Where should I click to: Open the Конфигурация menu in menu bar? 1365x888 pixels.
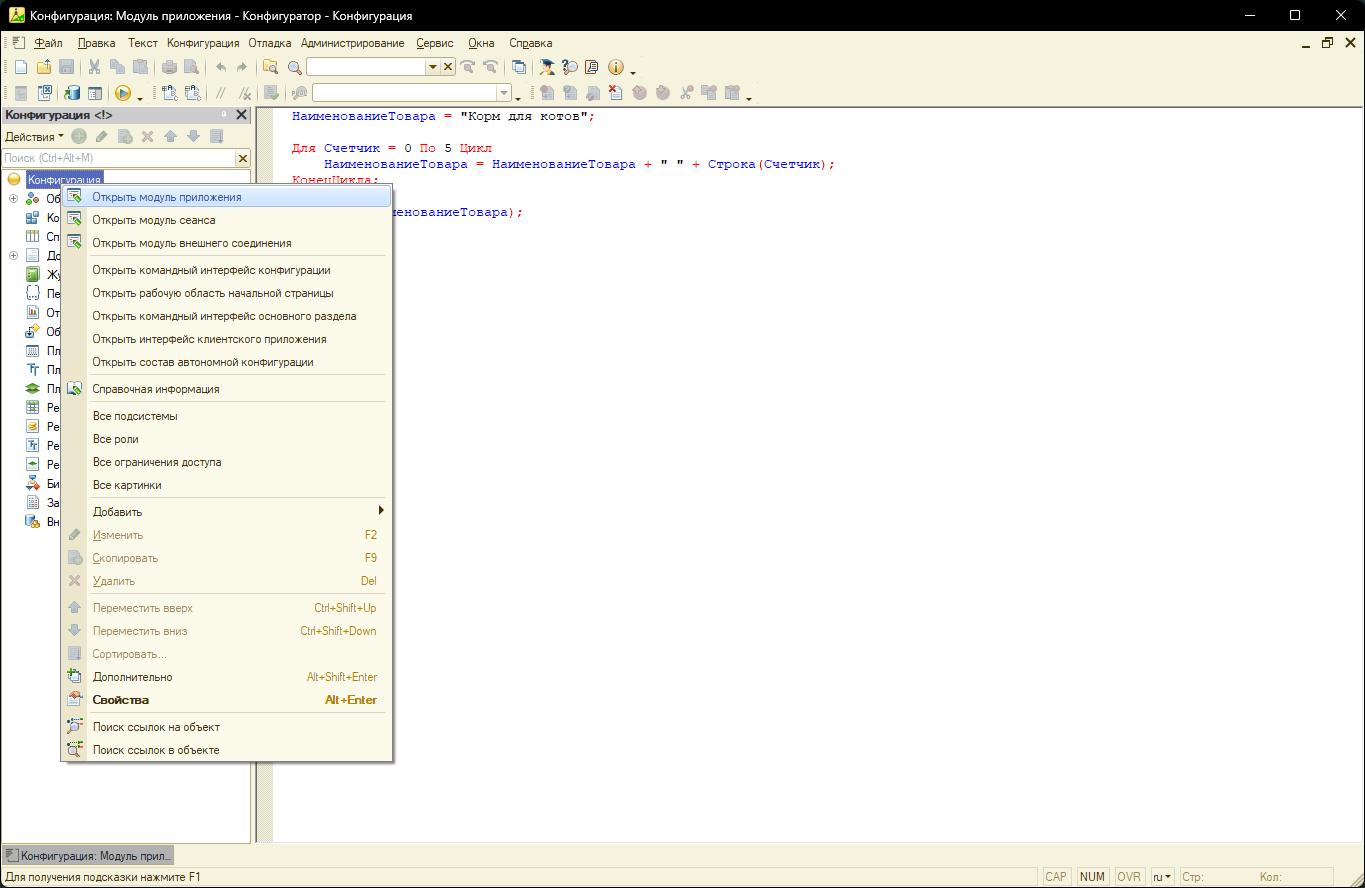pos(203,43)
